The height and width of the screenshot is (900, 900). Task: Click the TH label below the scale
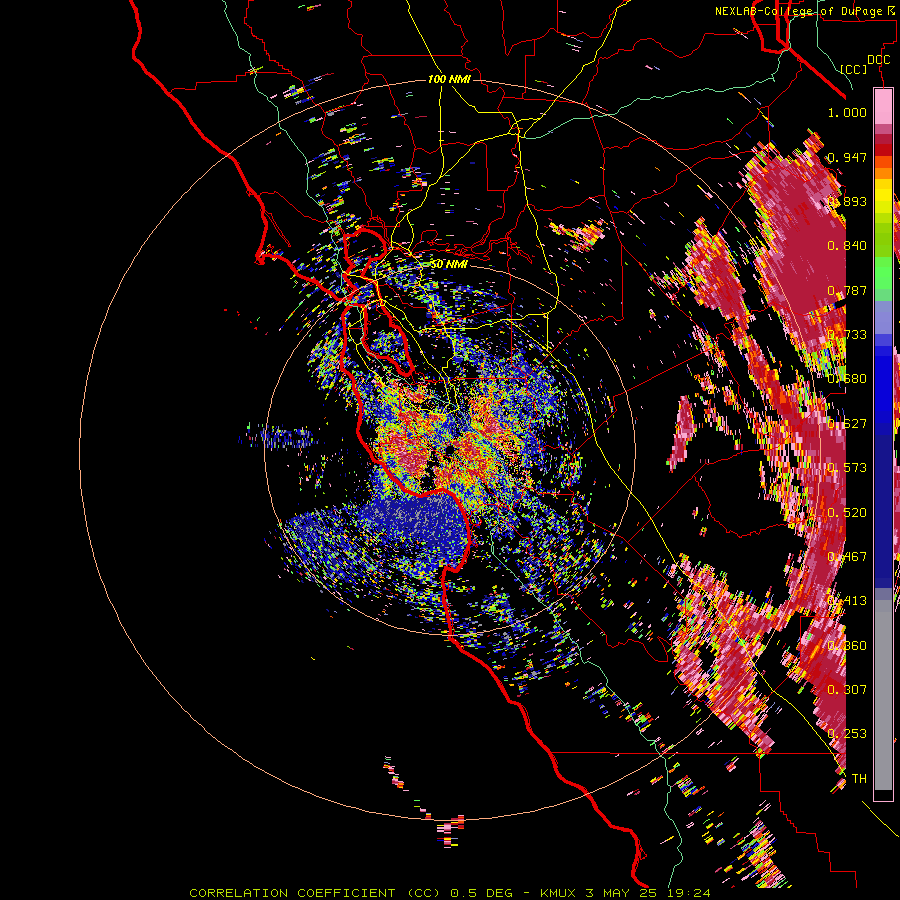859,778
